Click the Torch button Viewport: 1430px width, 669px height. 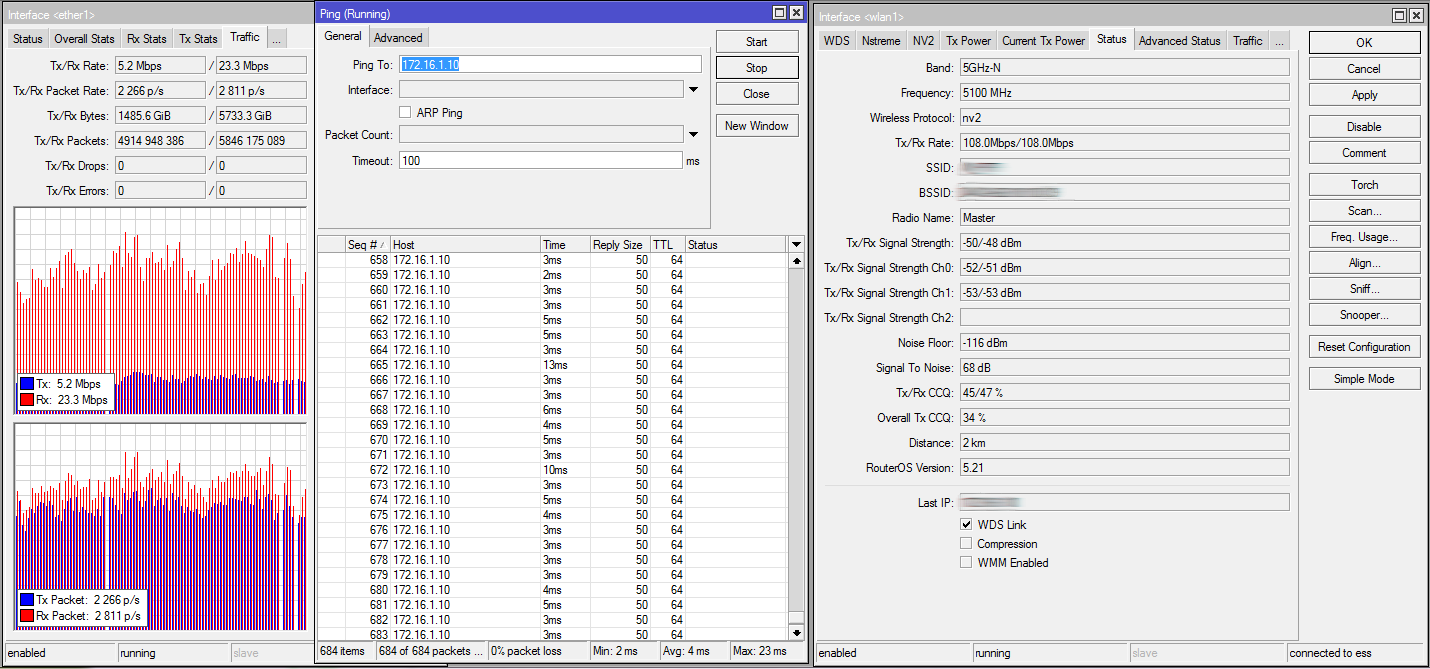(x=1364, y=185)
